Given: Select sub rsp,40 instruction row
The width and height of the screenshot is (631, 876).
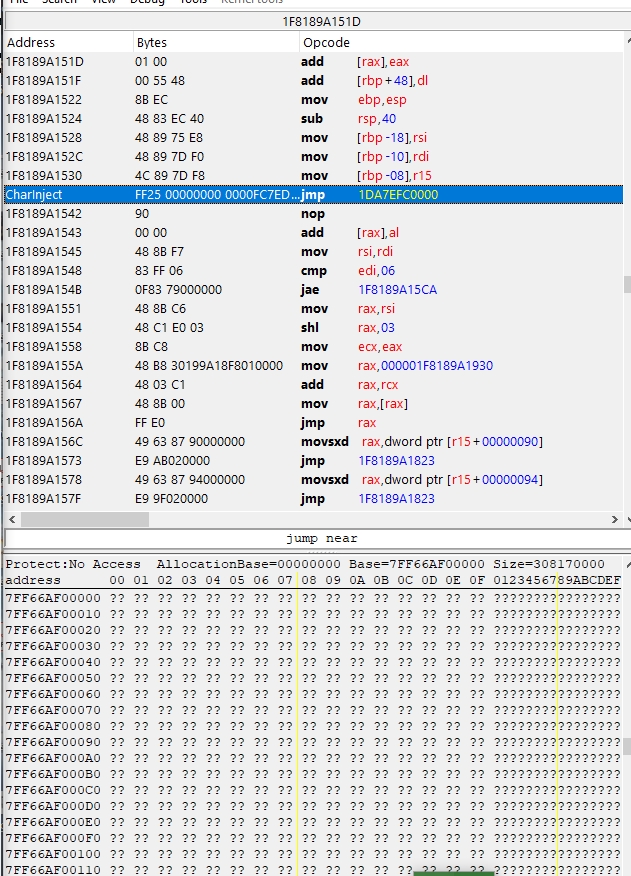Looking at the screenshot, I should point(312,119).
